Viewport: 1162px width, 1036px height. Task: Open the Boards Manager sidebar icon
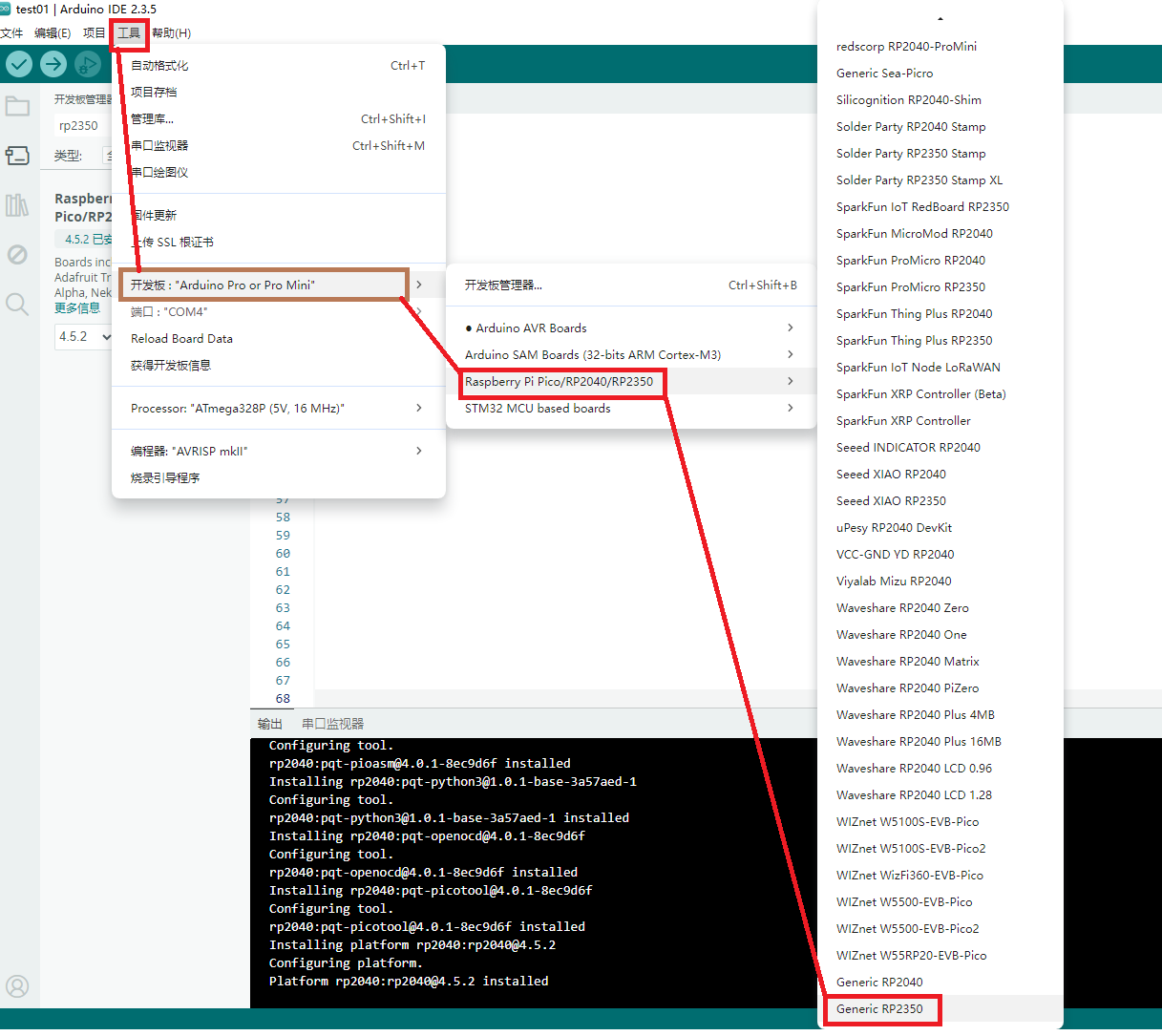tap(17, 155)
